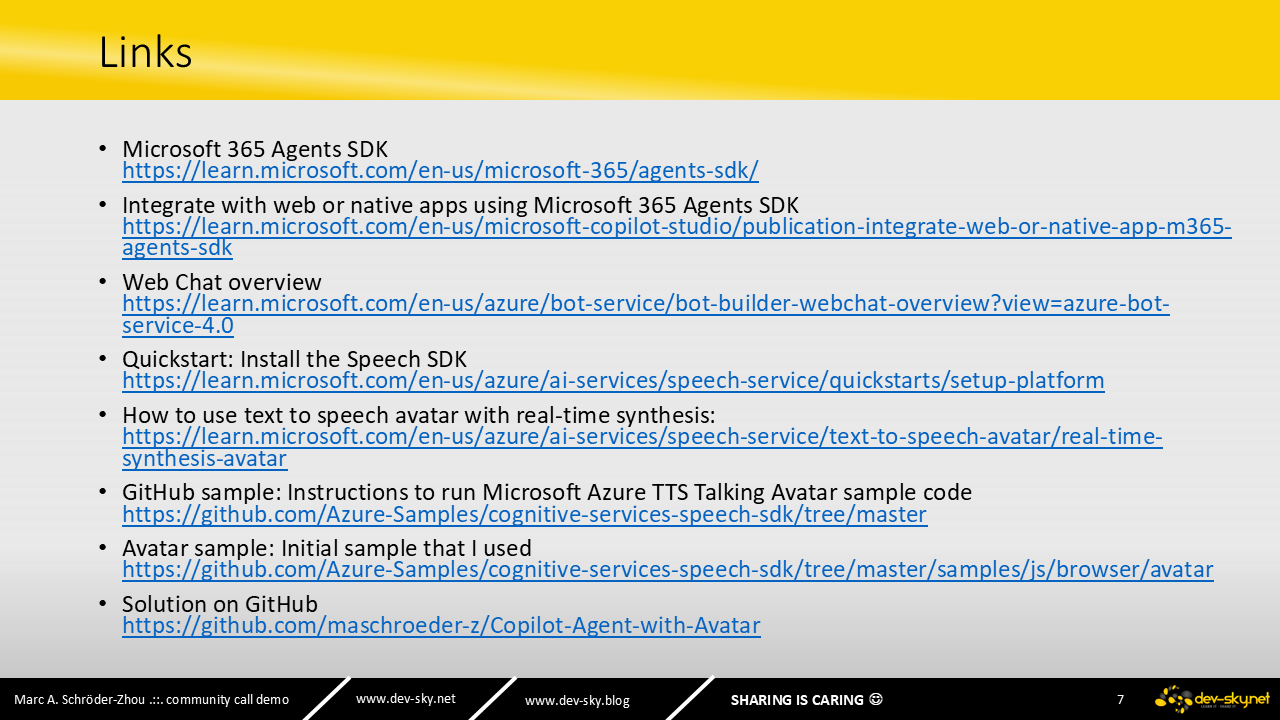The height and width of the screenshot is (720, 1280).
Task: Open the cognitive-services-speech-sdk tree/master link
Action: point(524,515)
